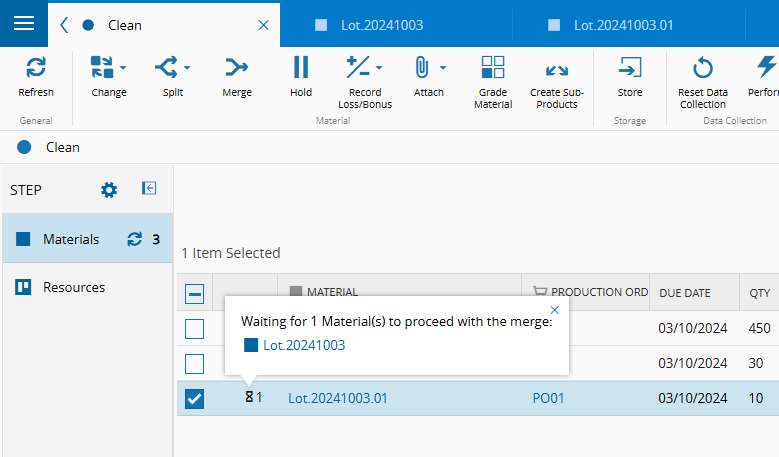Viewport: 779px width, 457px height.
Task: Uncheck the Lot.20241003.01 row checkbox
Action: point(195,399)
